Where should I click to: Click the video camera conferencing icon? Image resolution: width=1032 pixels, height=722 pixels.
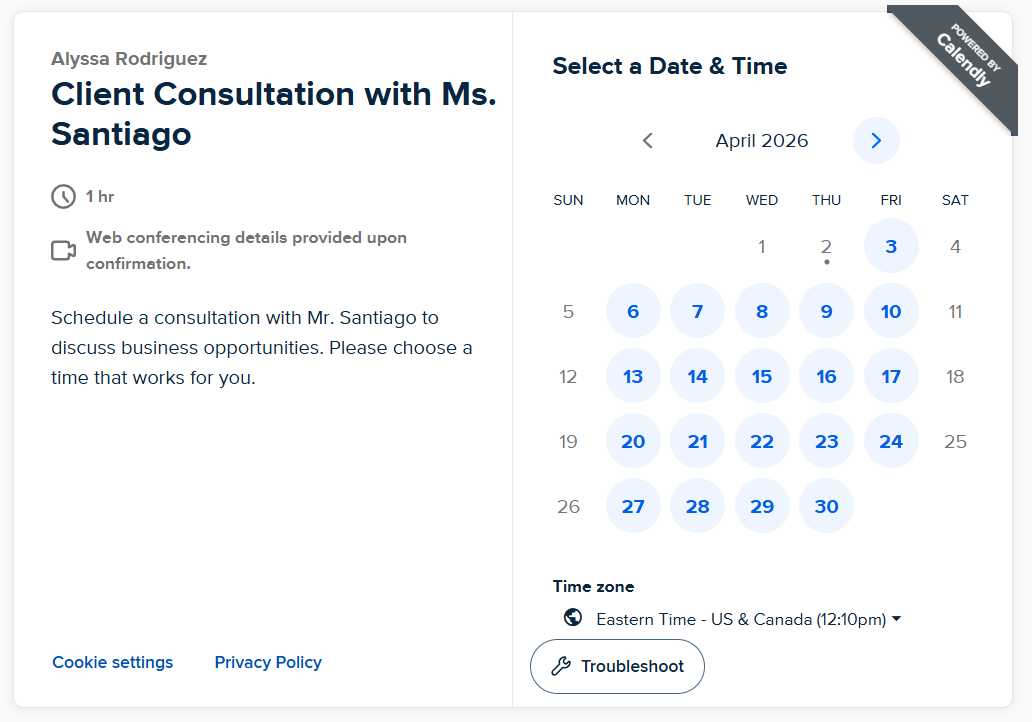(x=64, y=250)
